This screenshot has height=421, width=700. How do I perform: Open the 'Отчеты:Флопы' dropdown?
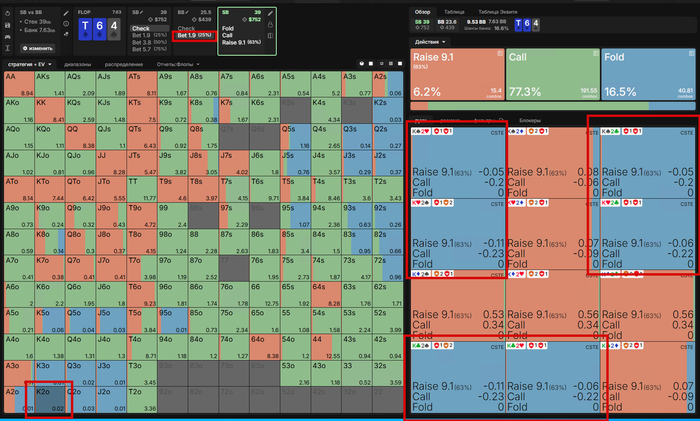[x=177, y=64]
